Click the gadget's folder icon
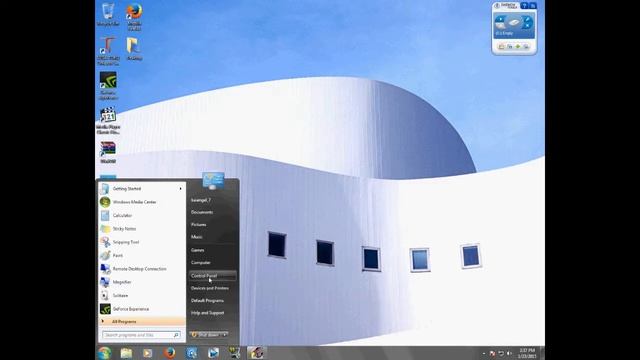 502,47
